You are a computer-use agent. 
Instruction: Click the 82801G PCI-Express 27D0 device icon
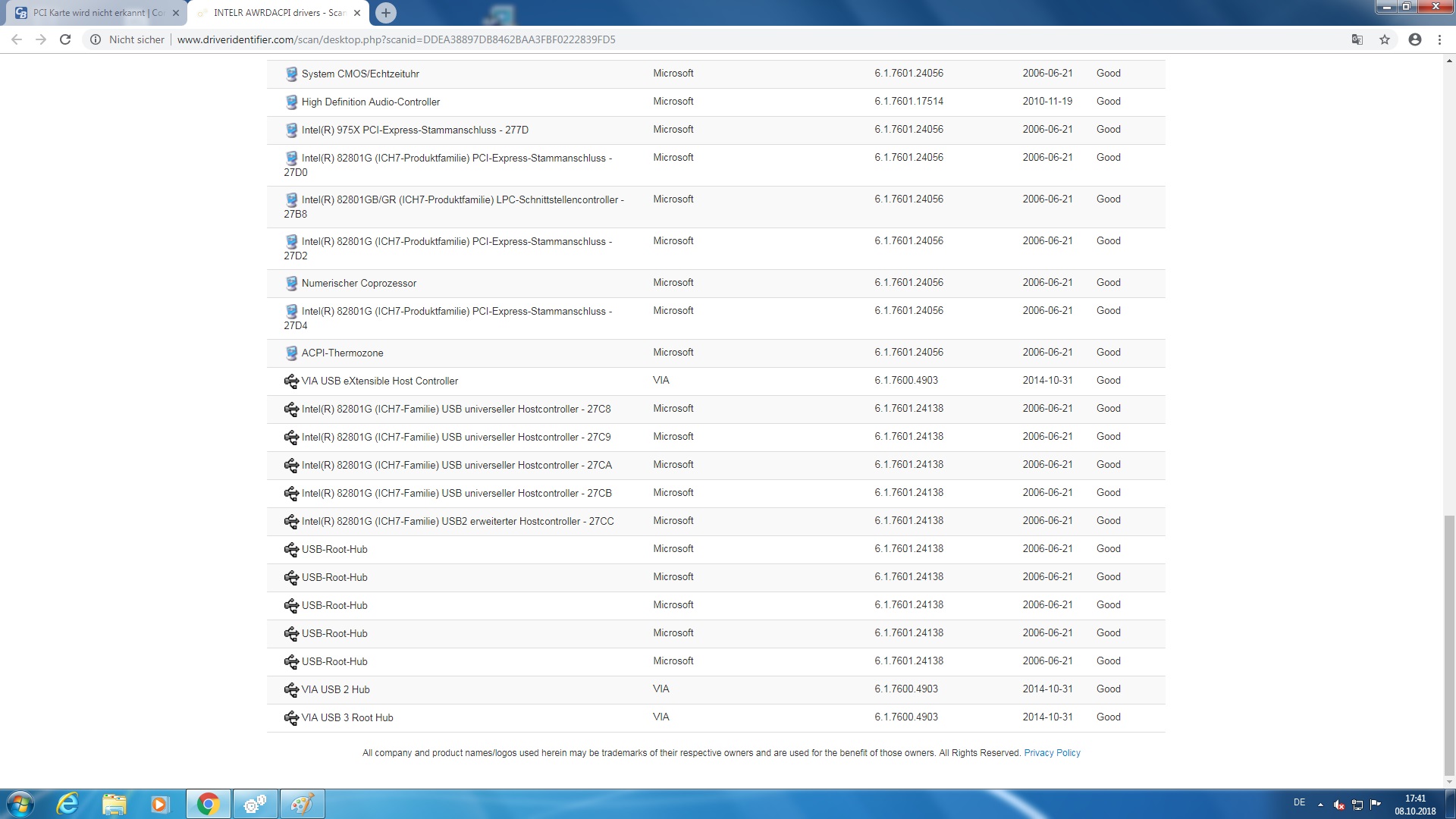291,158
